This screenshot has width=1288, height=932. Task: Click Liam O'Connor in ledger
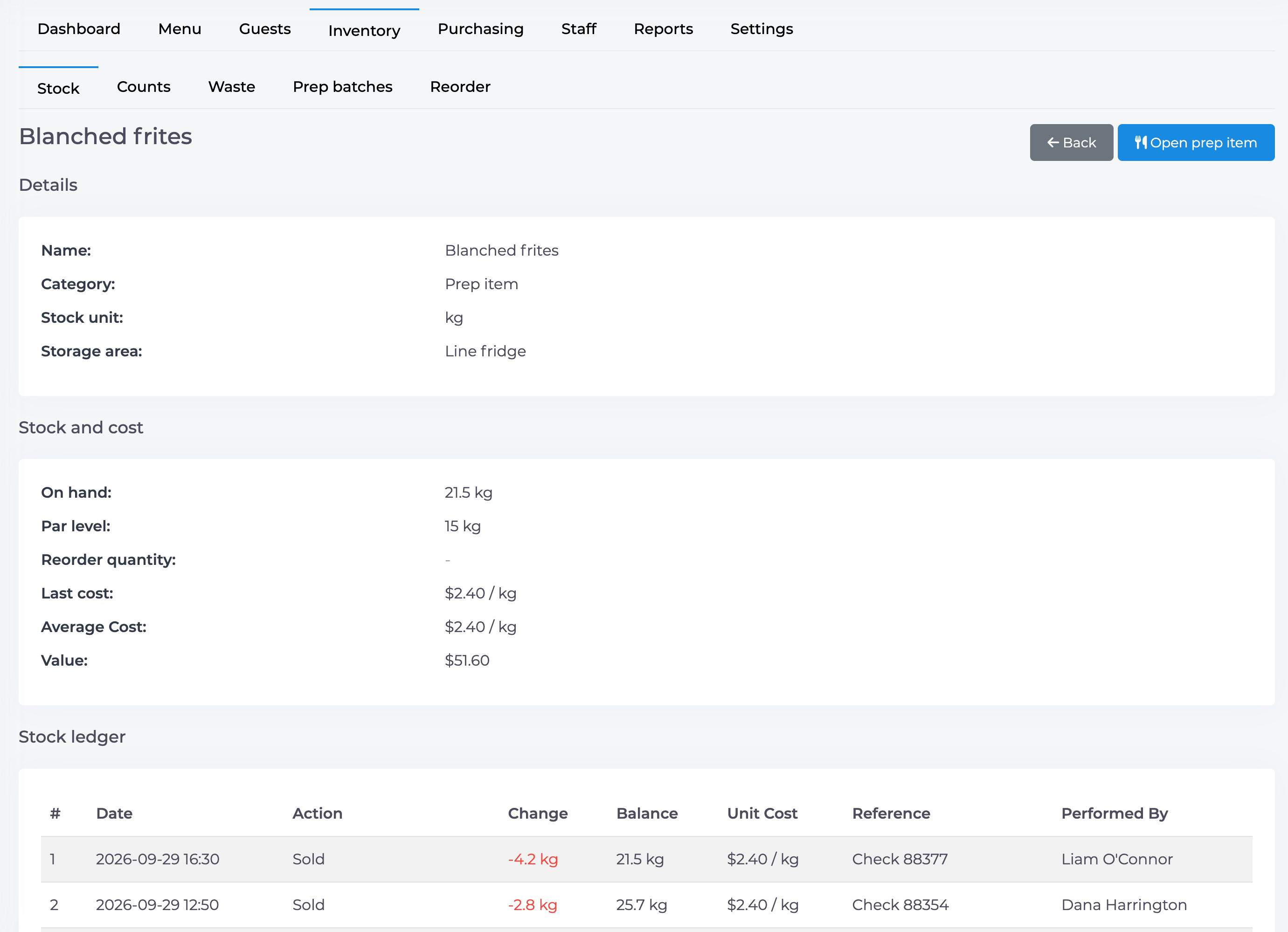1117,859
